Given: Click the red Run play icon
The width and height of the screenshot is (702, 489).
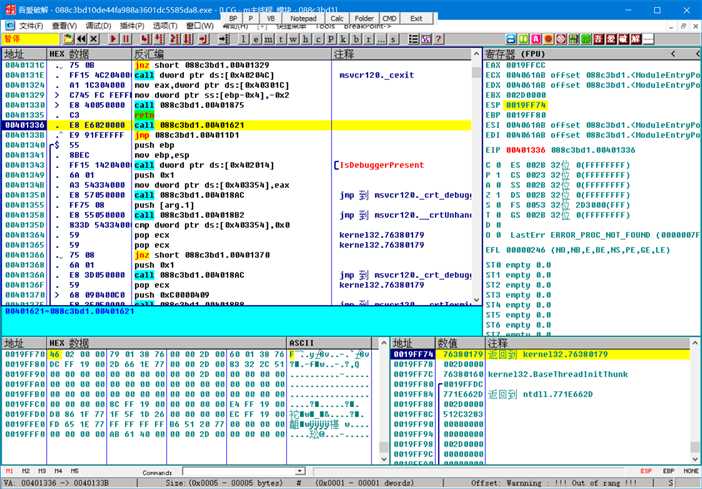Looking at the screenshot, I should coord(113,39).
